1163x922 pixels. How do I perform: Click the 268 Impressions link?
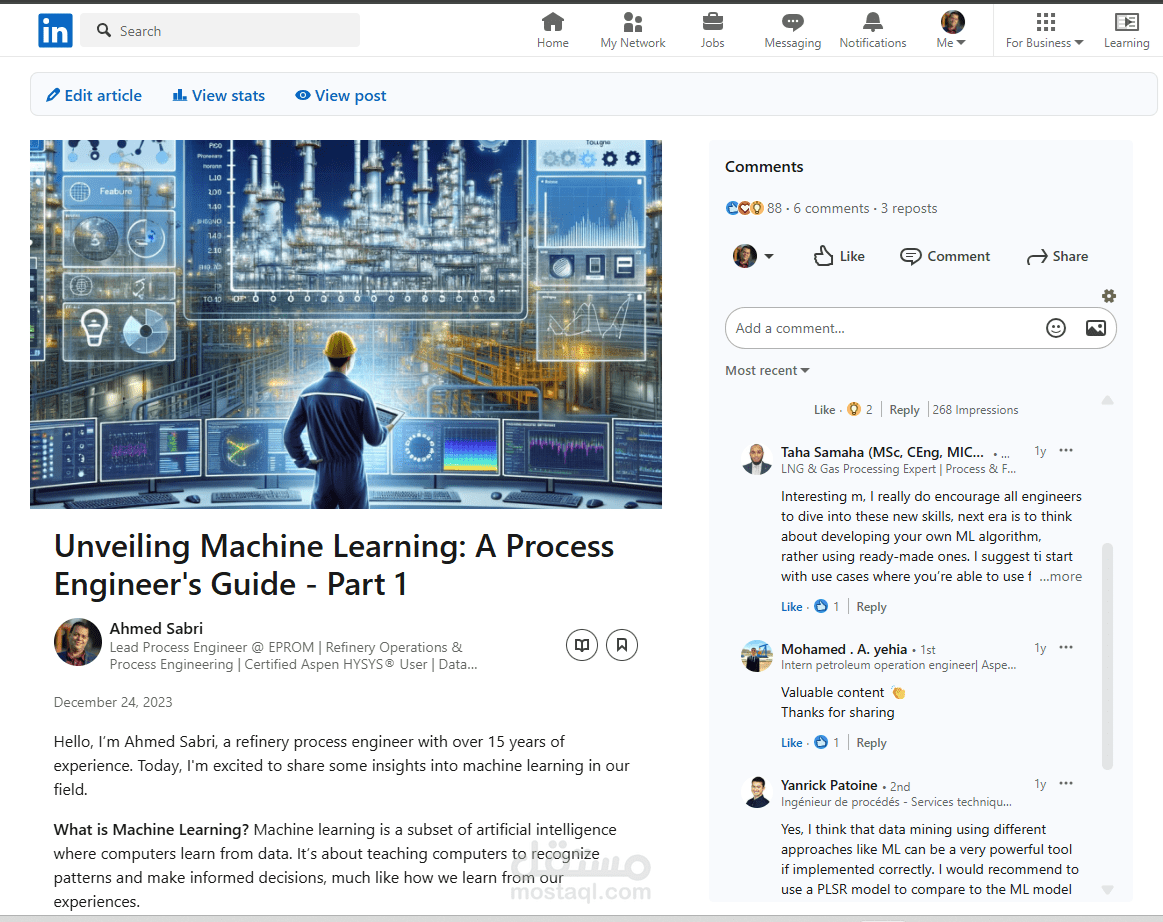(975, 409)
